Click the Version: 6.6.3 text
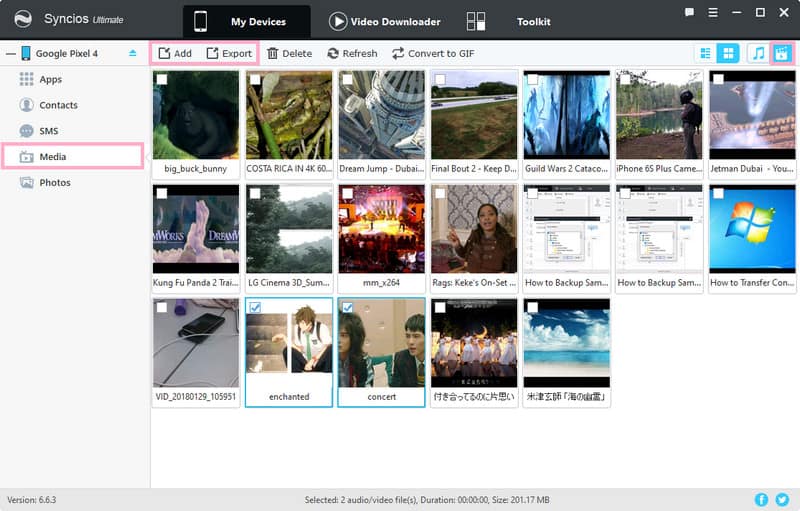This screenshot has height=511, width=800. pyautogui.click(x=32, y=500)
